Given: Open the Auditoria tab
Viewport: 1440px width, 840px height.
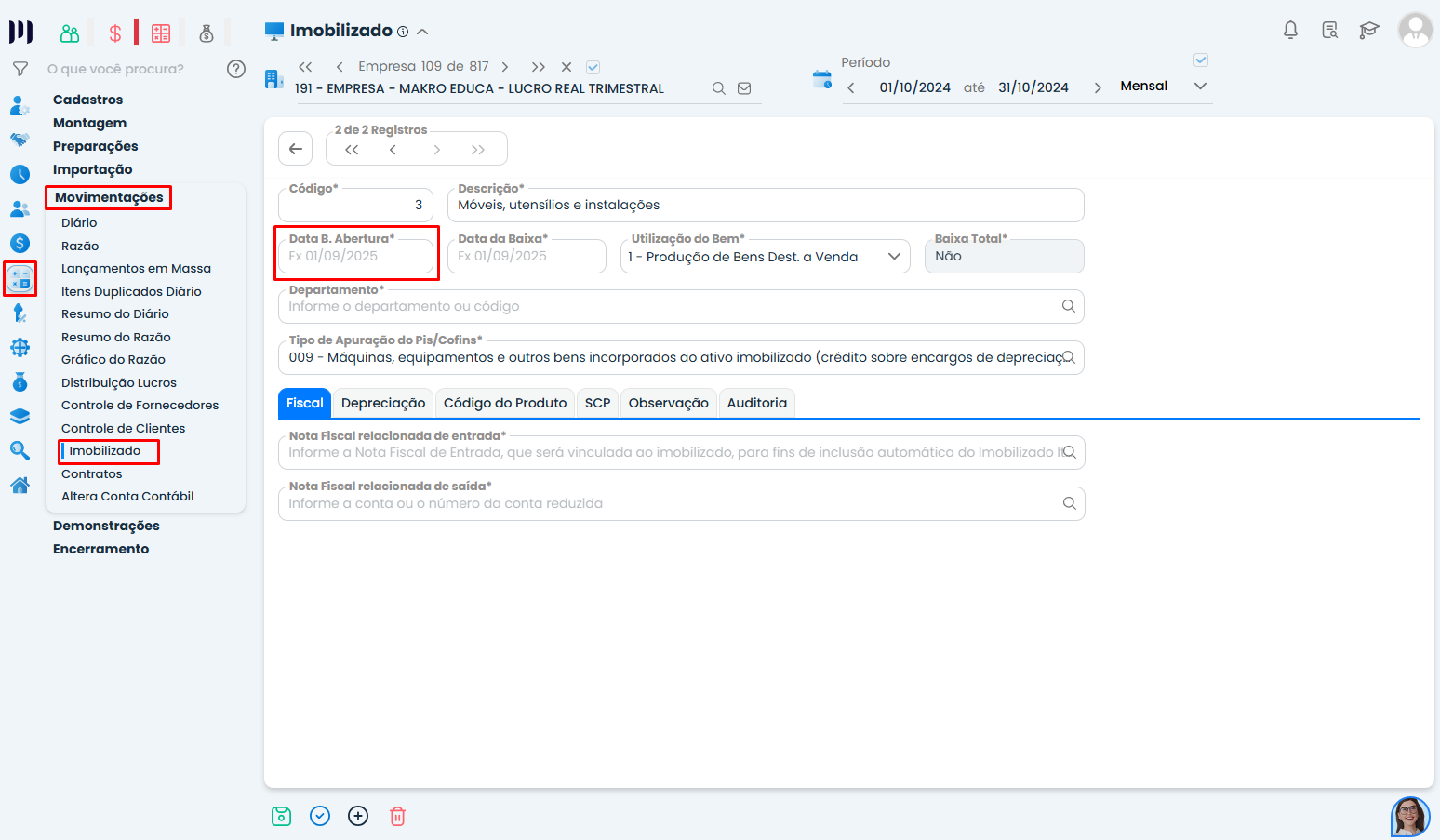Looking at the screenshot, I should (x=756, y=403).
